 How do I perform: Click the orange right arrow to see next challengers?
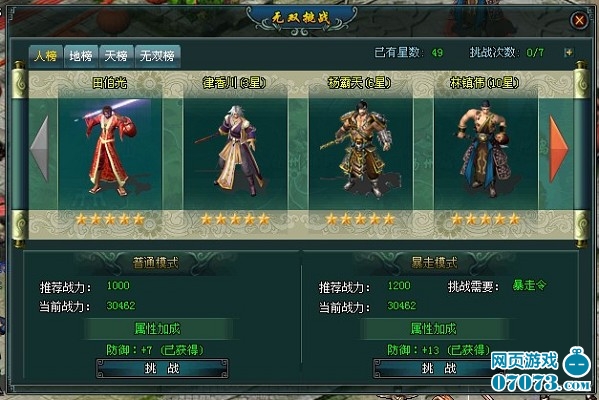pyautogui.click(x=559, y=149)
